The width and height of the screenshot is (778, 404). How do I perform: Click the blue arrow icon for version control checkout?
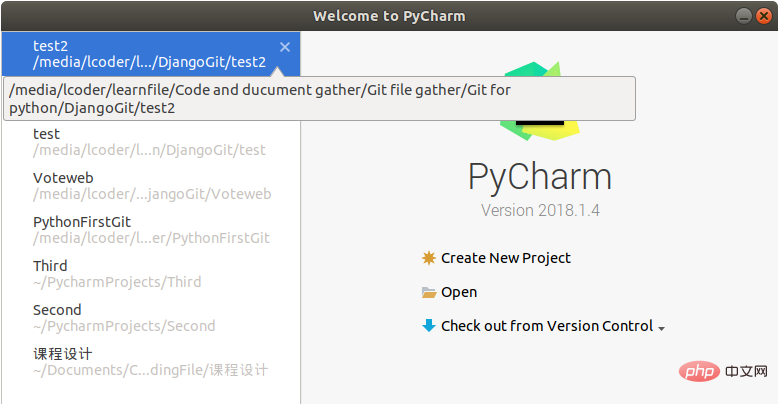tap(429, 326)
